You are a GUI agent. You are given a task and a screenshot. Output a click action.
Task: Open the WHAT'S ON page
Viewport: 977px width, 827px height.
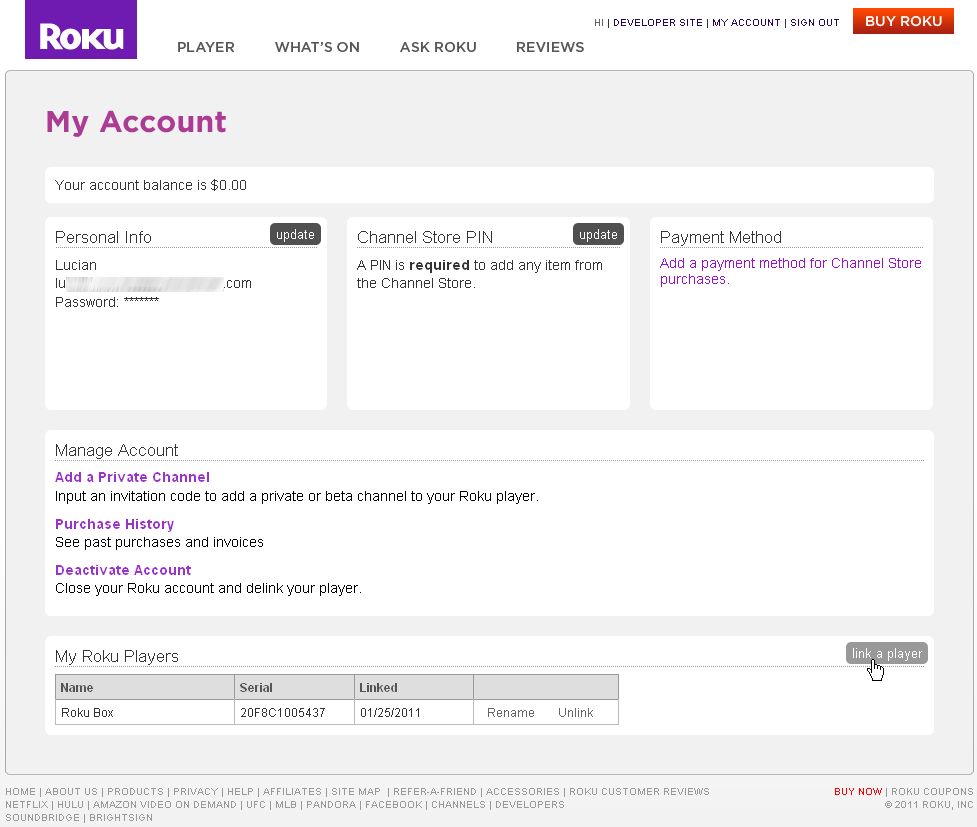(317, 47)
